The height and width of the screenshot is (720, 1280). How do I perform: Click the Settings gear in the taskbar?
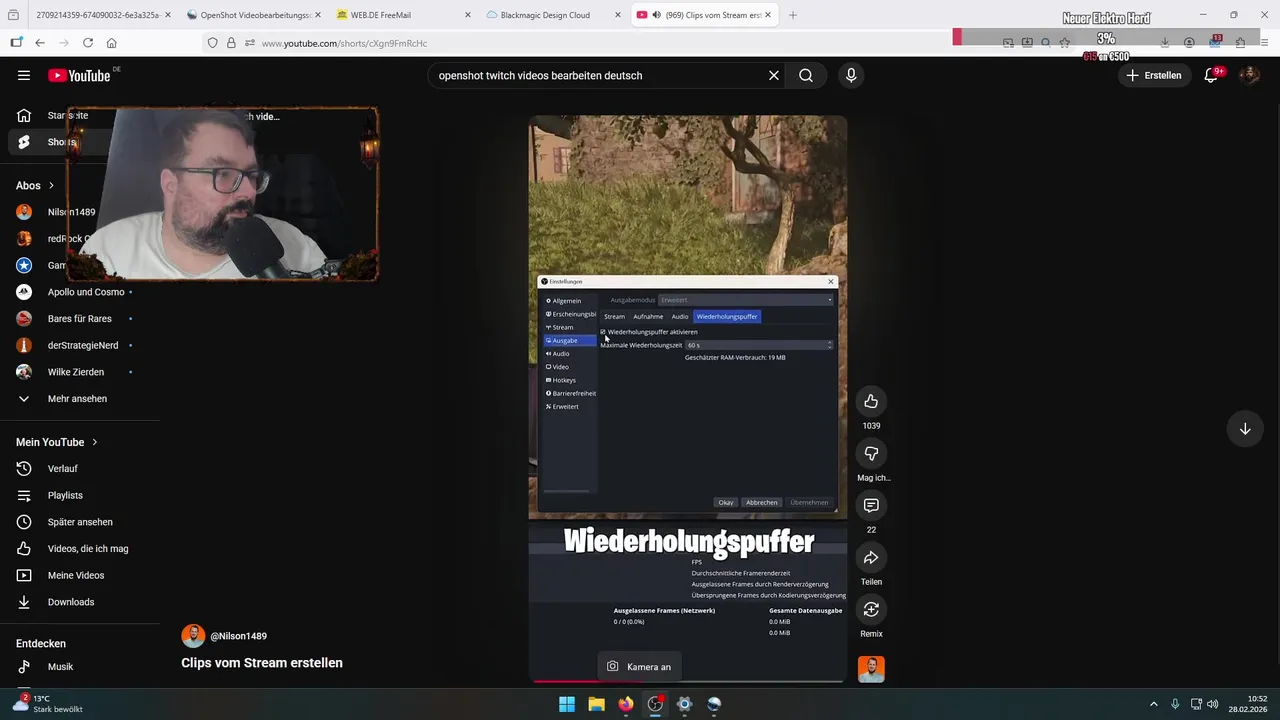tap(684, 704)
